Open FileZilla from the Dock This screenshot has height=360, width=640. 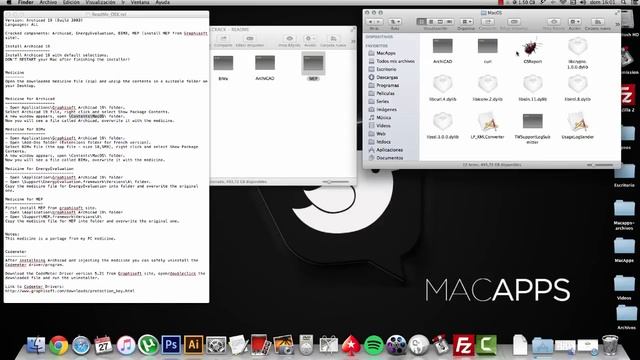pyautogui.click(x=463, y=345)
